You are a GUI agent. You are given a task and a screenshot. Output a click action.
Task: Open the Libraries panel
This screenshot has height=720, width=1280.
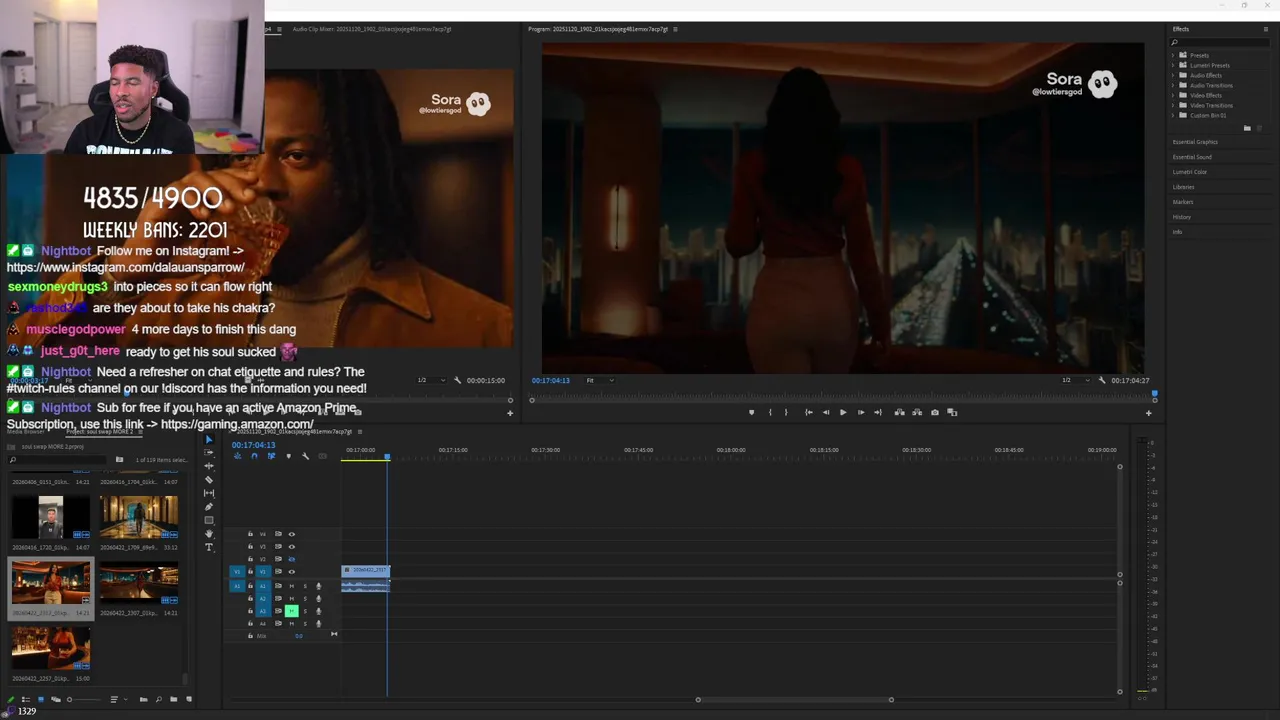(x=1183, y=187)
